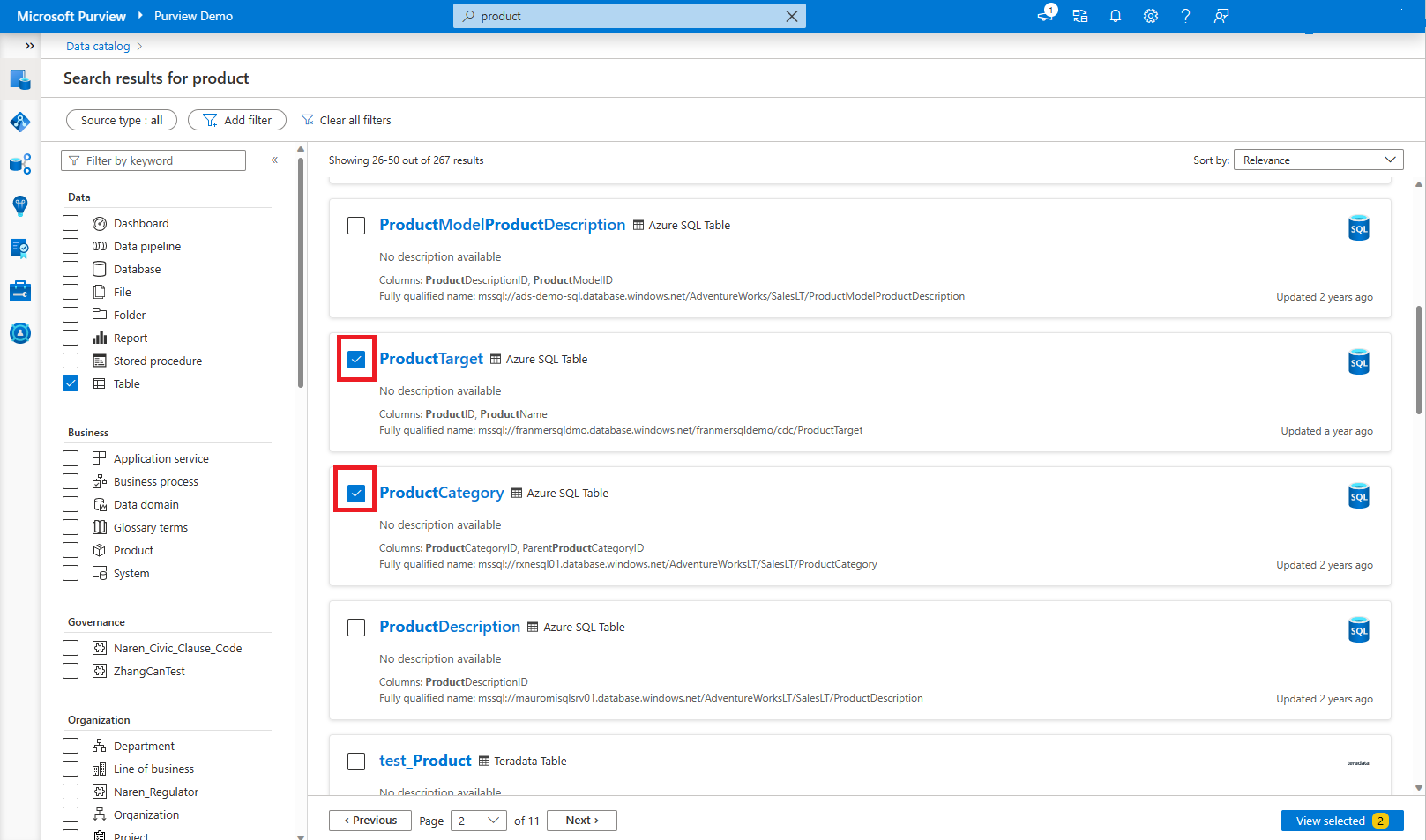This screenshot has width=1426, height=840.
Task: Open the page number dropdown
Action: click(479, 821)
